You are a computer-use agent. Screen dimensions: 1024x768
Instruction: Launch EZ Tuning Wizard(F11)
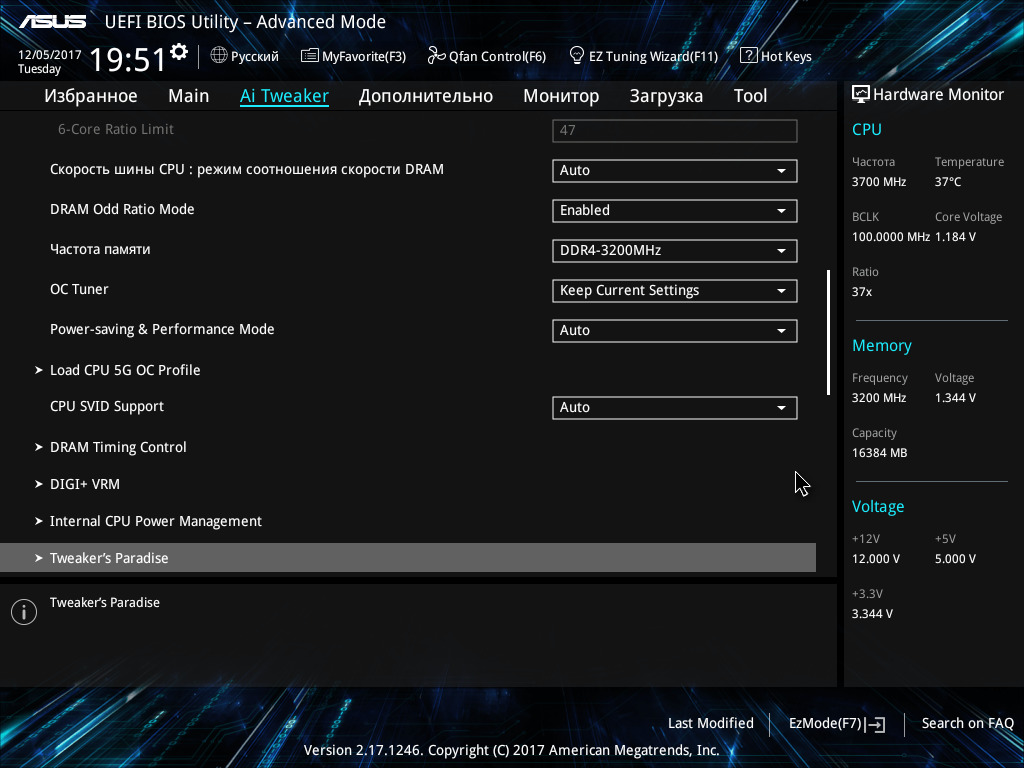click(x=643, y=56)
